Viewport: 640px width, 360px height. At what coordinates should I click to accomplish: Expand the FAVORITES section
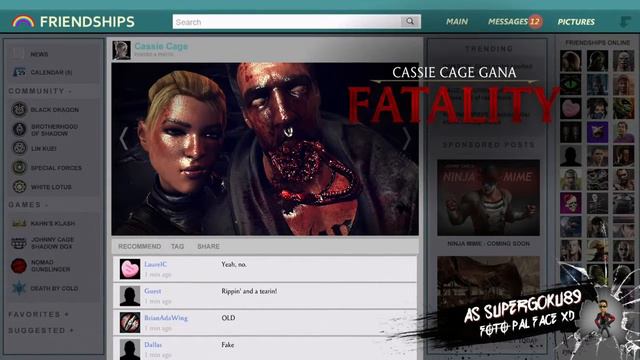[x=39, y=314]
